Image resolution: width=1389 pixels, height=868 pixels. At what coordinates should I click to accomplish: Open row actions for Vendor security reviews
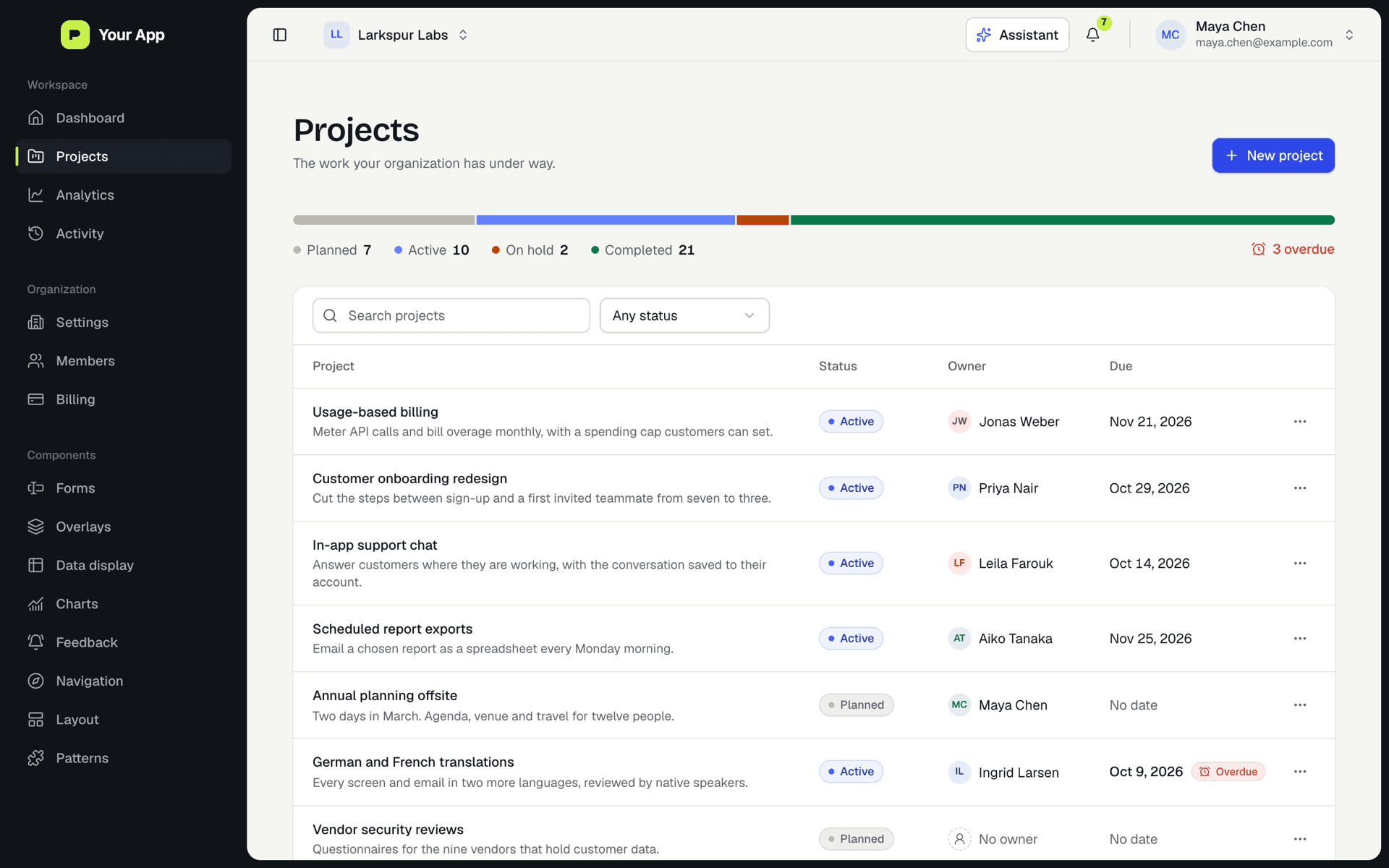1300,839
